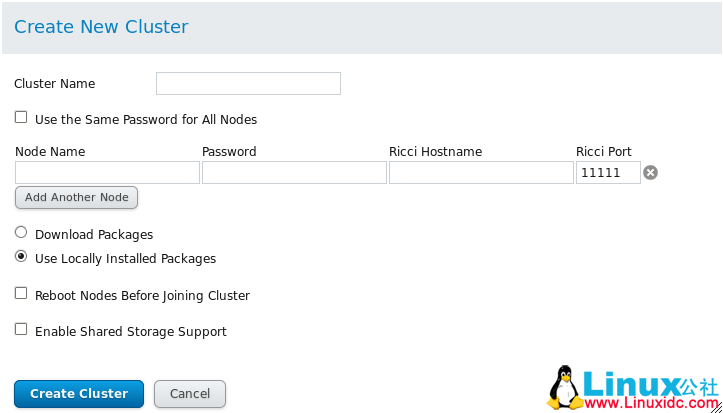
Task: Click the Ricci Port field showing 11111
Action: (x=608, y=173)
